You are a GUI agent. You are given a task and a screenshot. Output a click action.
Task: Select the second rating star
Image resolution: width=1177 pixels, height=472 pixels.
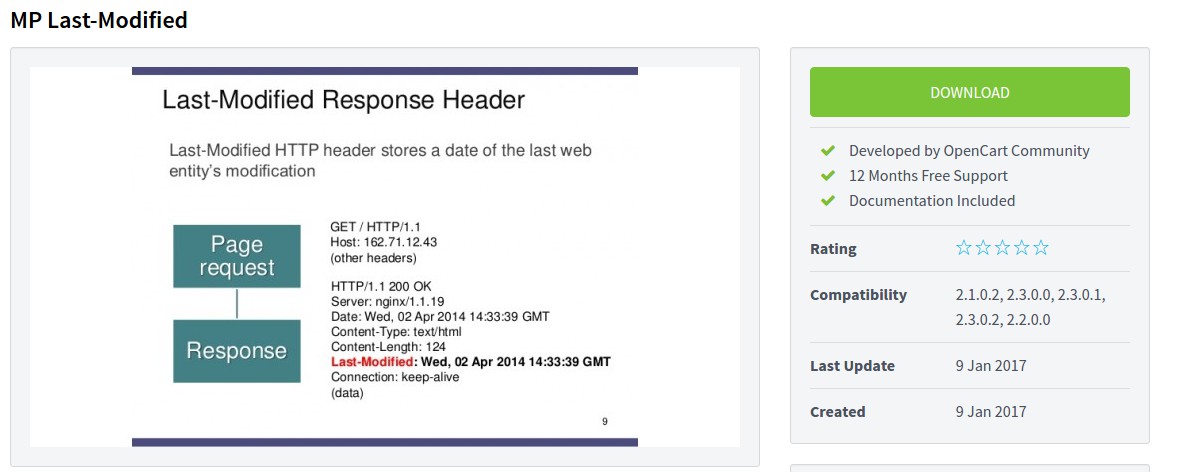pos(983,248)
